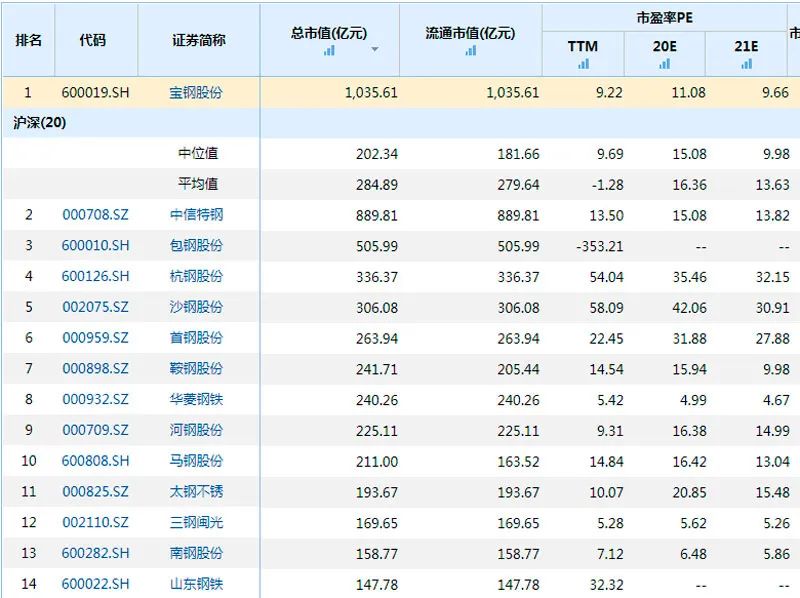Open stock code 600808.SH link
This screenshot has height=598, width=800.
pos(95,461)
